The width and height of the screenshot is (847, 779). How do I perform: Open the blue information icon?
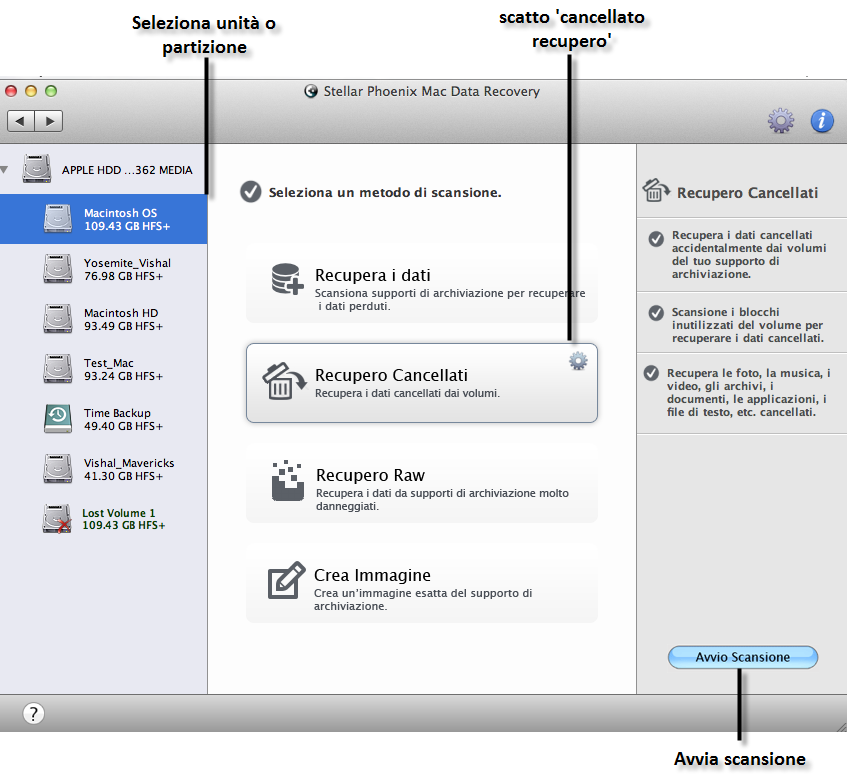822,120
